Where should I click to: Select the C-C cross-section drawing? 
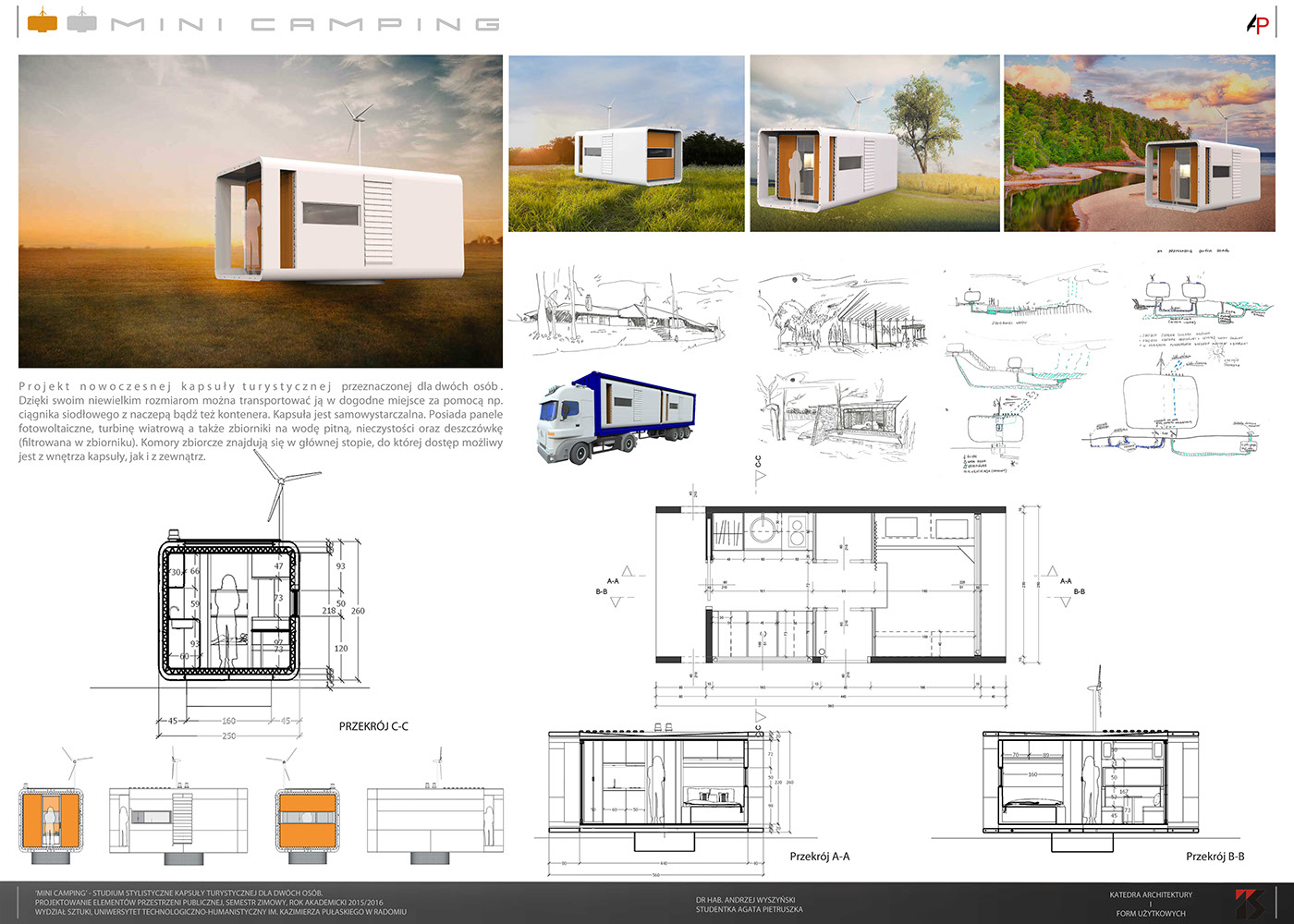pos(230,610)
